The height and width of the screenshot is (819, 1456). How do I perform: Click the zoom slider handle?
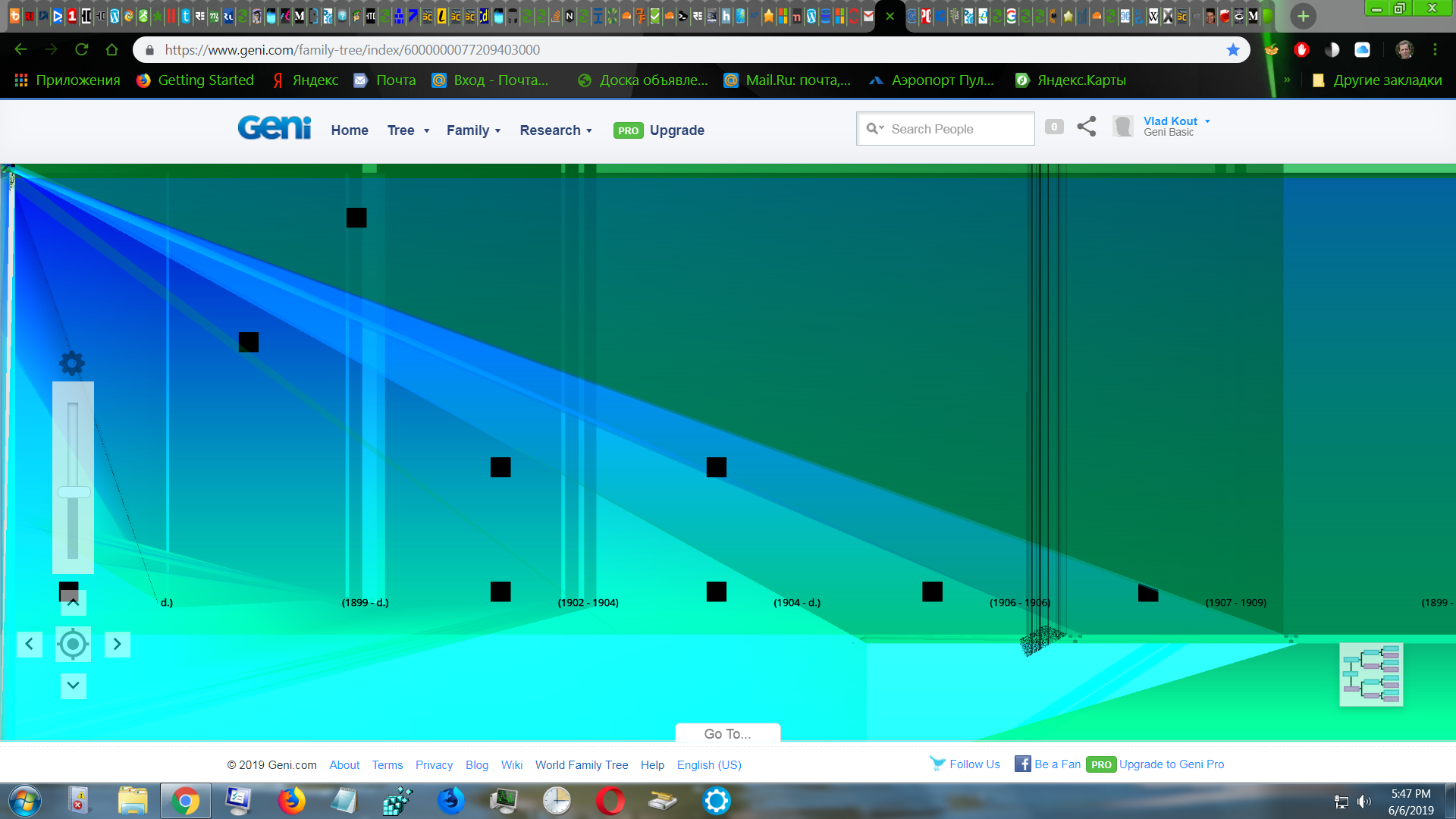coord(74,492)
